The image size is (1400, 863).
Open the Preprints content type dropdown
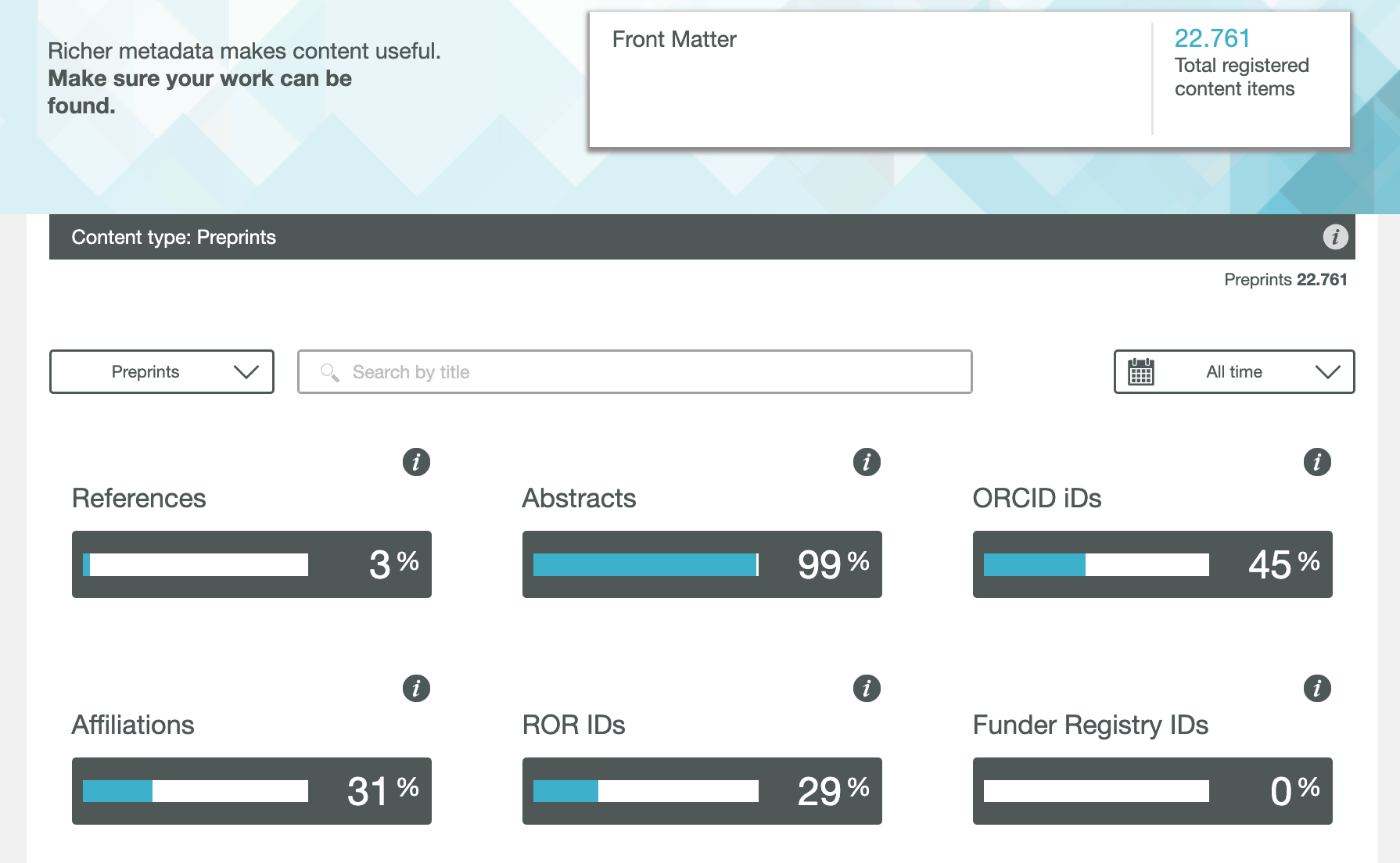pyautogui.click(x=161, y=372)
